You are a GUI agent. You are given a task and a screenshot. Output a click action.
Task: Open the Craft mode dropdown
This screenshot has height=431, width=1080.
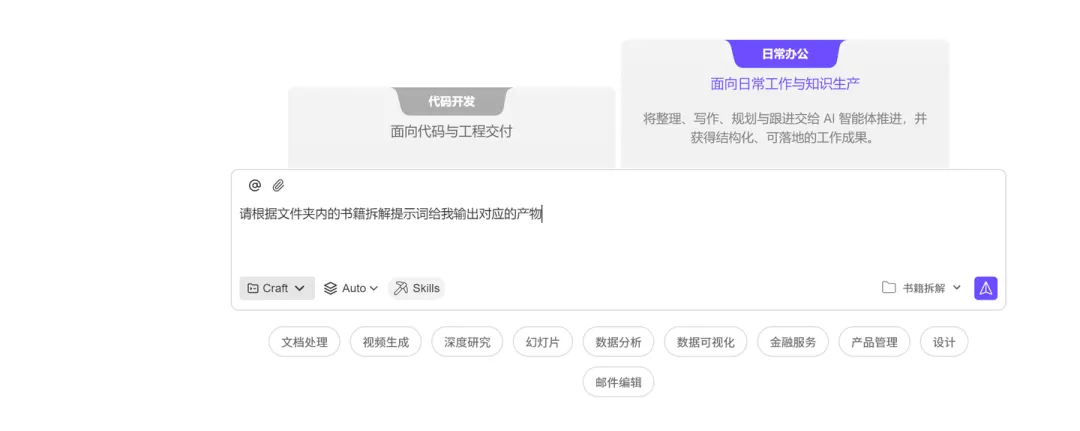(277, 288)
